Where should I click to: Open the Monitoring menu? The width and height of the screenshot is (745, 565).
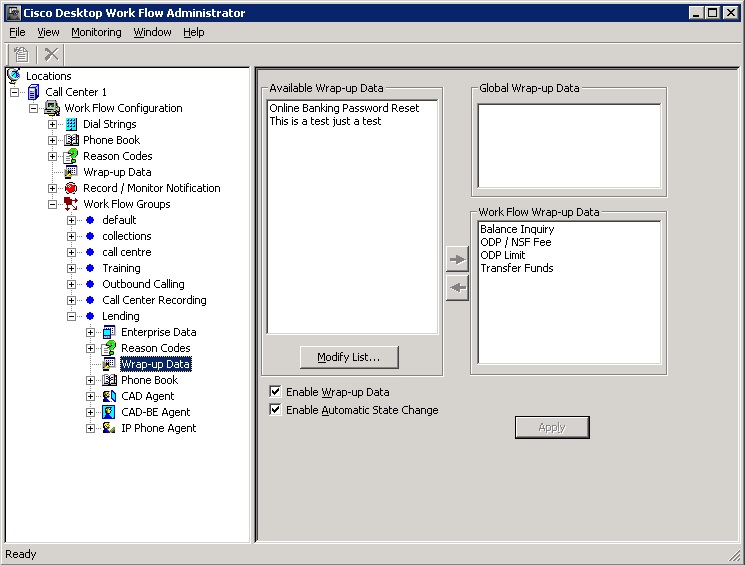[96, 32]
